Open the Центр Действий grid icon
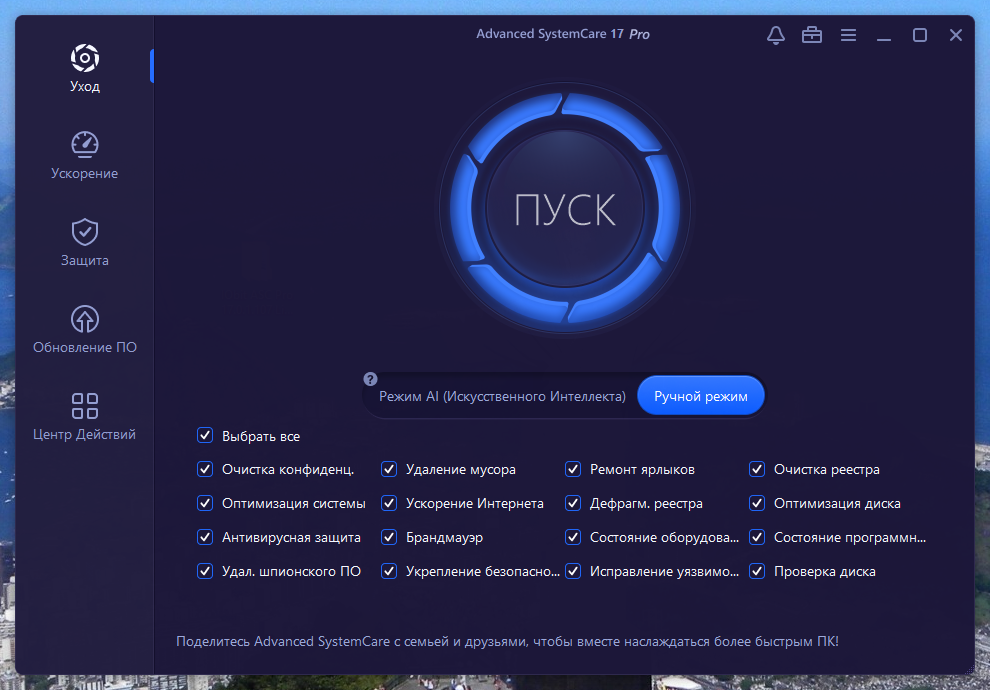 [x=85, y=406]
